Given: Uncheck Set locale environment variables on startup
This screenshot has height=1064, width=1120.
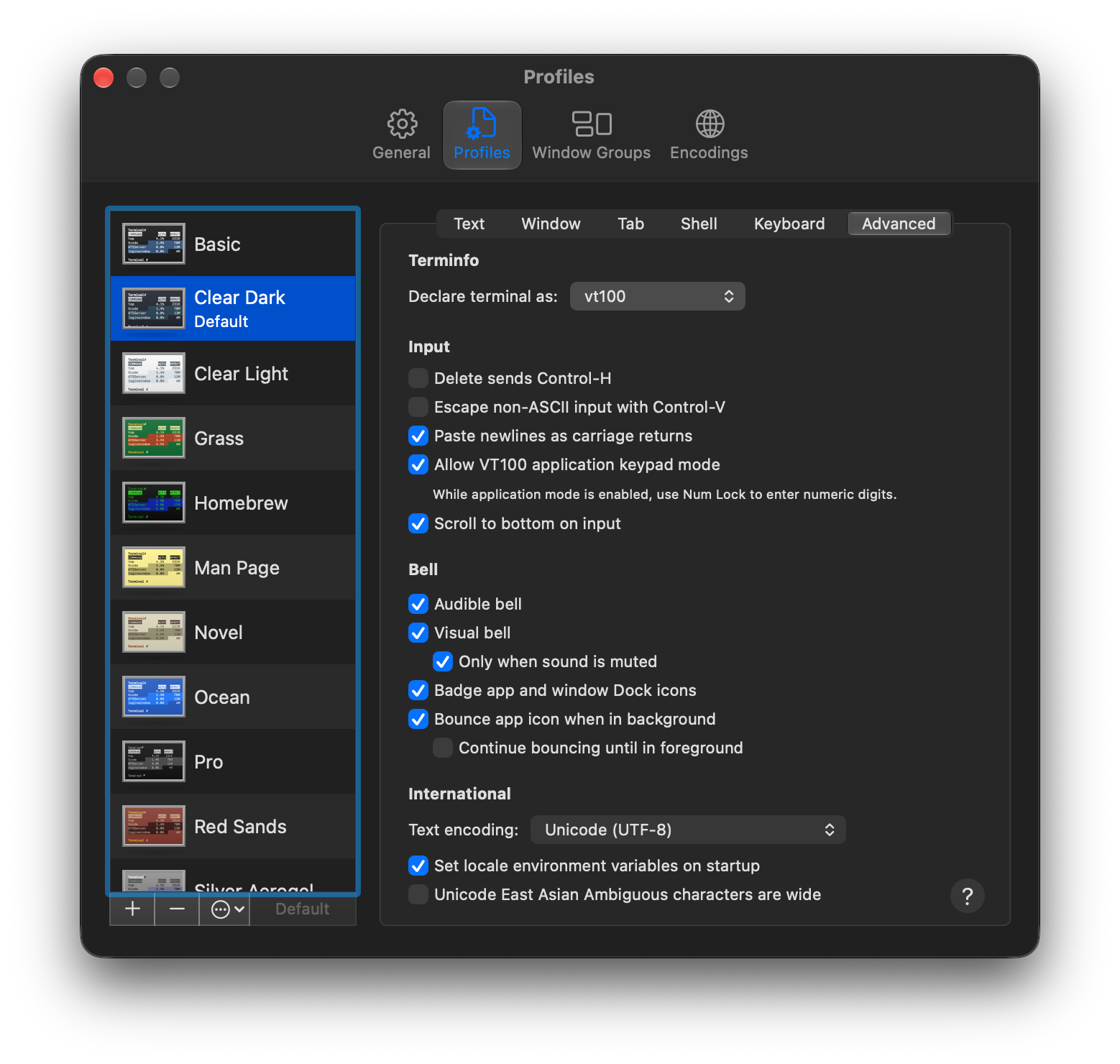Looking at the screenshot, I should coord(418,866).
